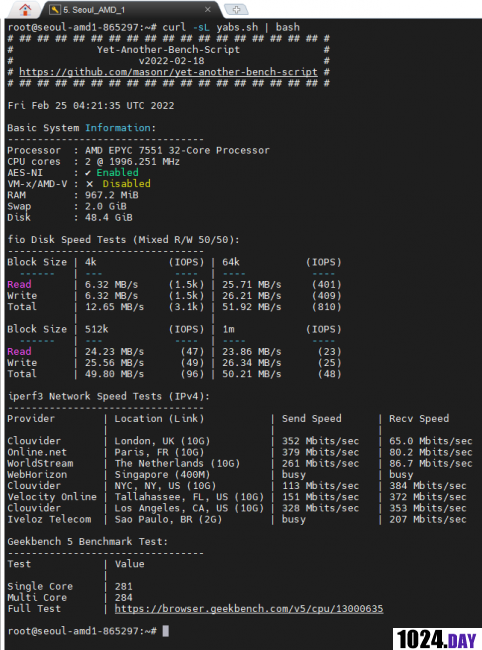Screen dimensions: 482x650
Task: Click the cyan Information heading word
Action: (118, 128)
